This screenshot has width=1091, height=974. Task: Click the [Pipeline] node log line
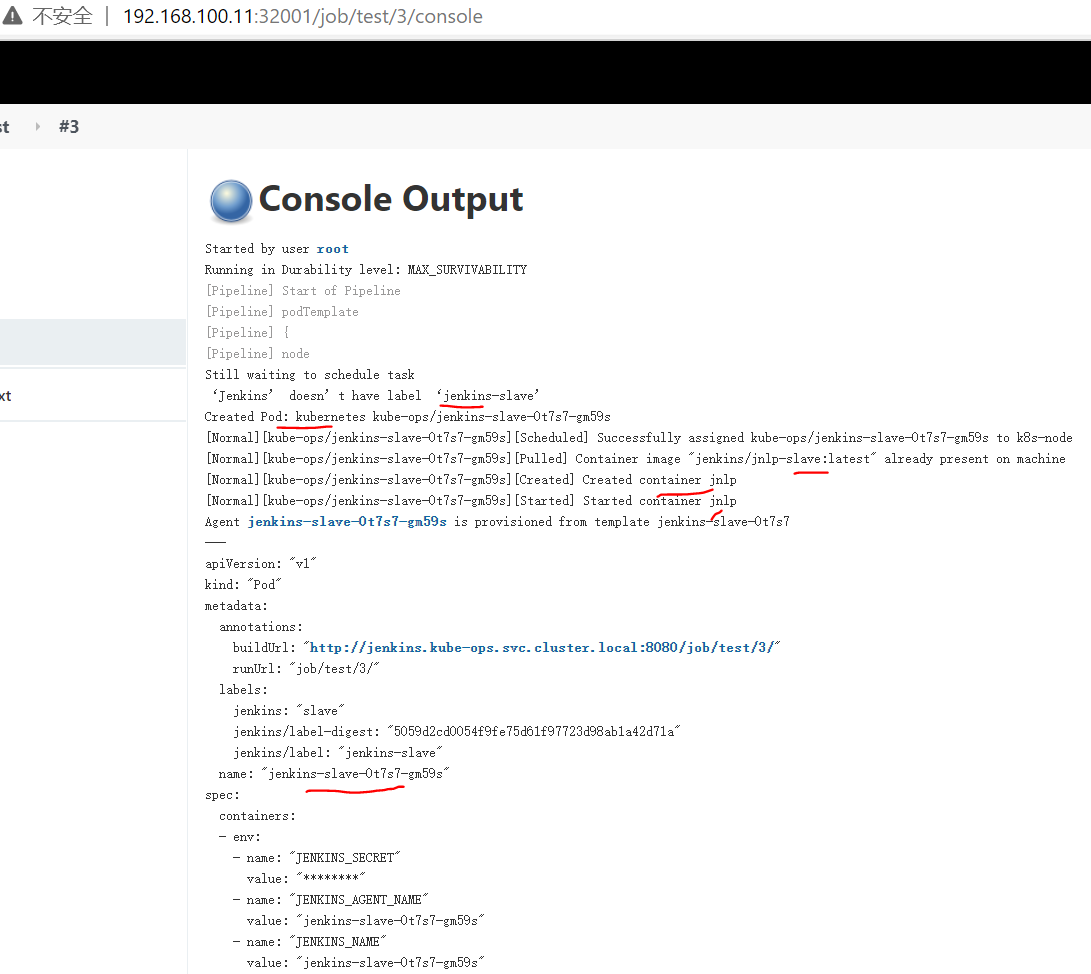pos(257,353)
